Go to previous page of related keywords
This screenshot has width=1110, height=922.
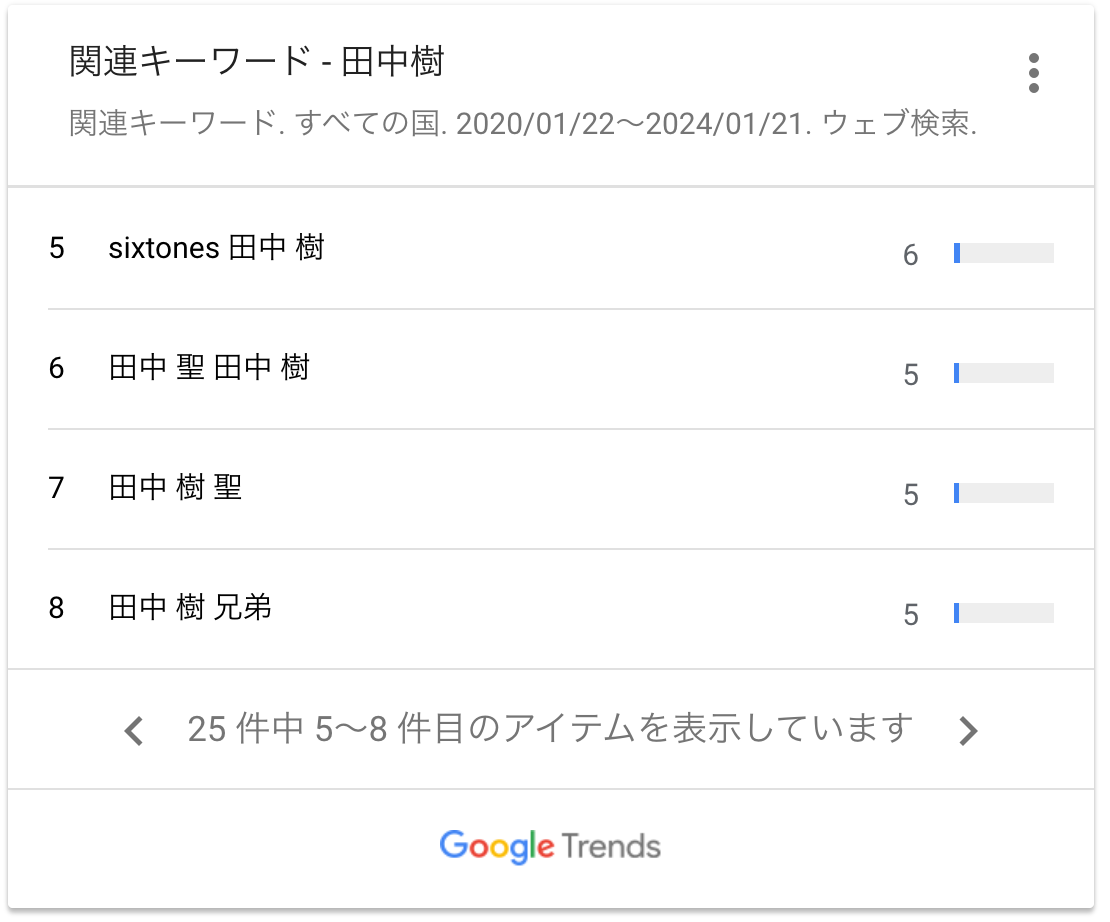pos(134,731)
